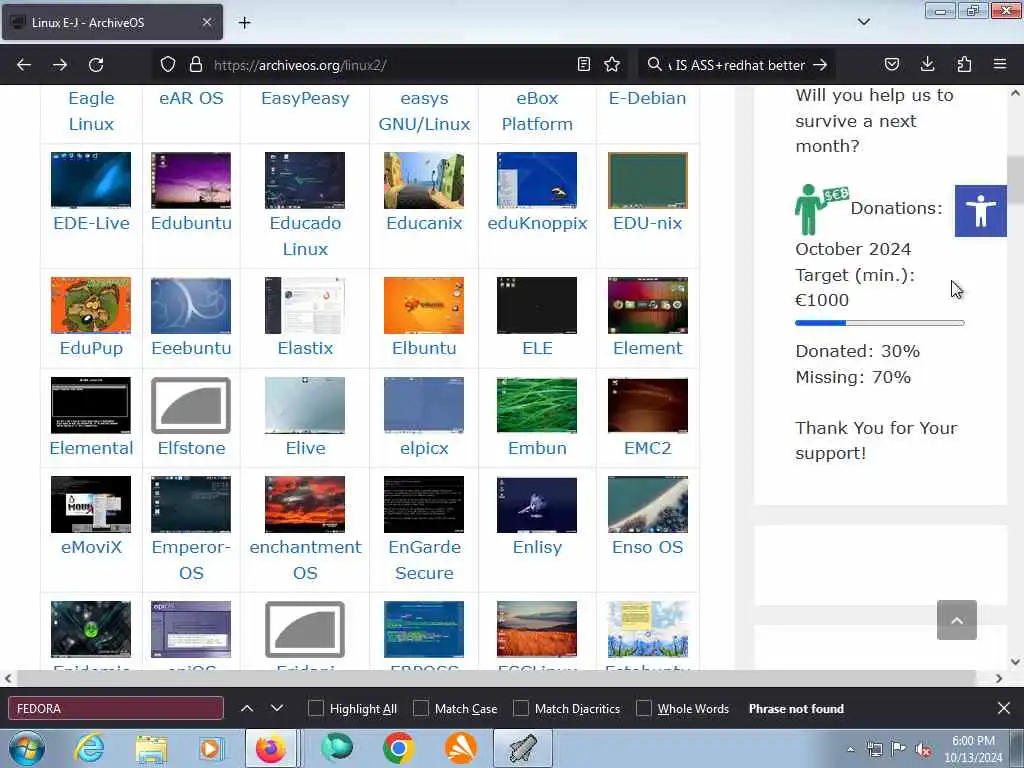The width and height of the screenshot is (1024, 768).
Task: Click the donation progress bar
Action: point(880,323)
